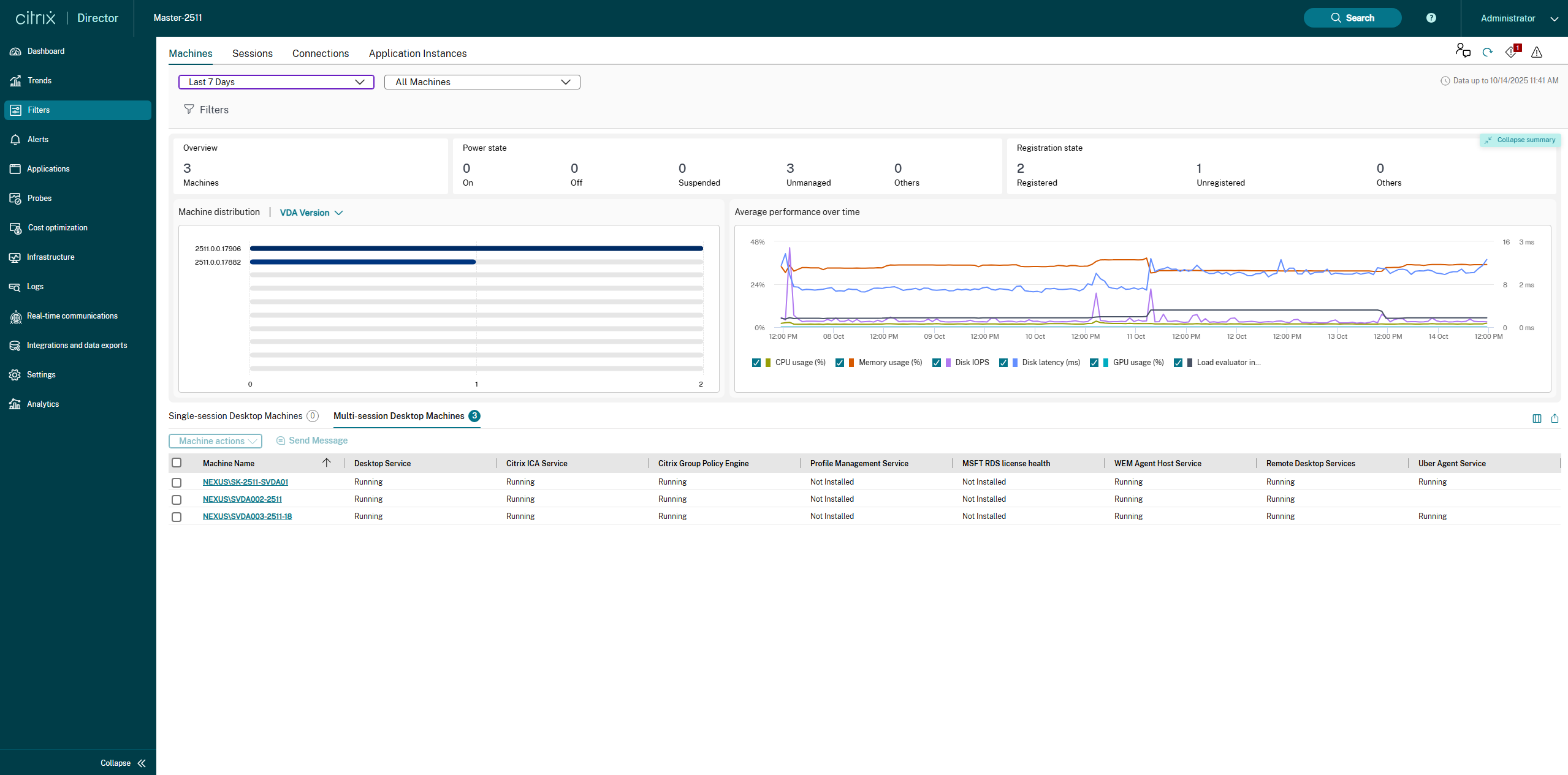1568x775 pixels.
Task: Switch to the Connections tab
Action: point(321,53)
